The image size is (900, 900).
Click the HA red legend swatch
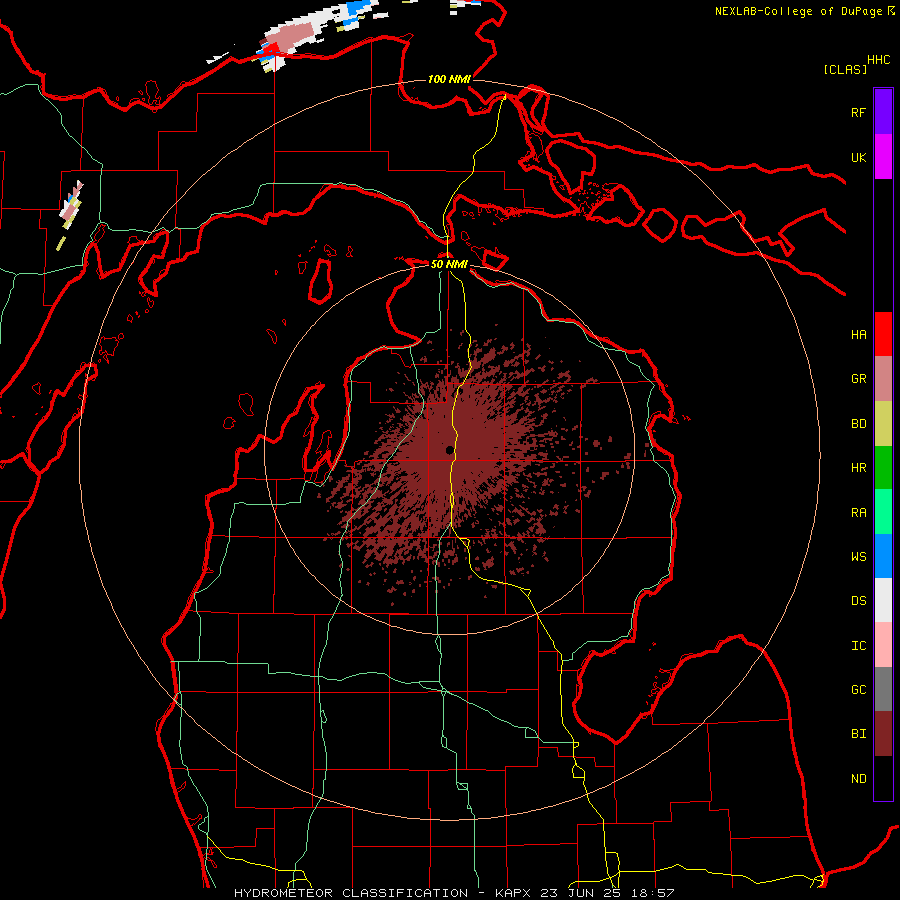coord(883,334)
